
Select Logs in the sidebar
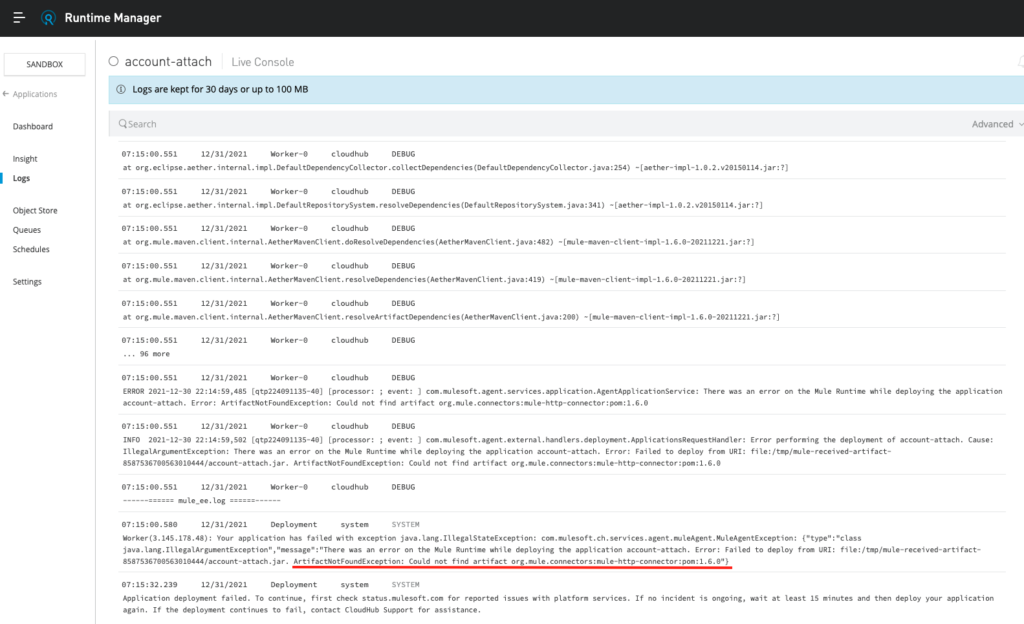pos(22,178)
